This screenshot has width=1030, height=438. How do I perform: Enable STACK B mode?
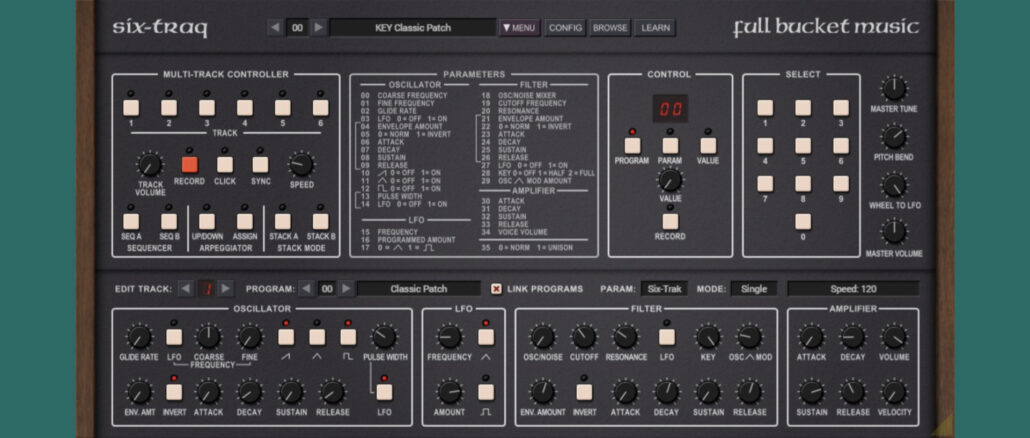pyautogui.click(x=321, y=221)
